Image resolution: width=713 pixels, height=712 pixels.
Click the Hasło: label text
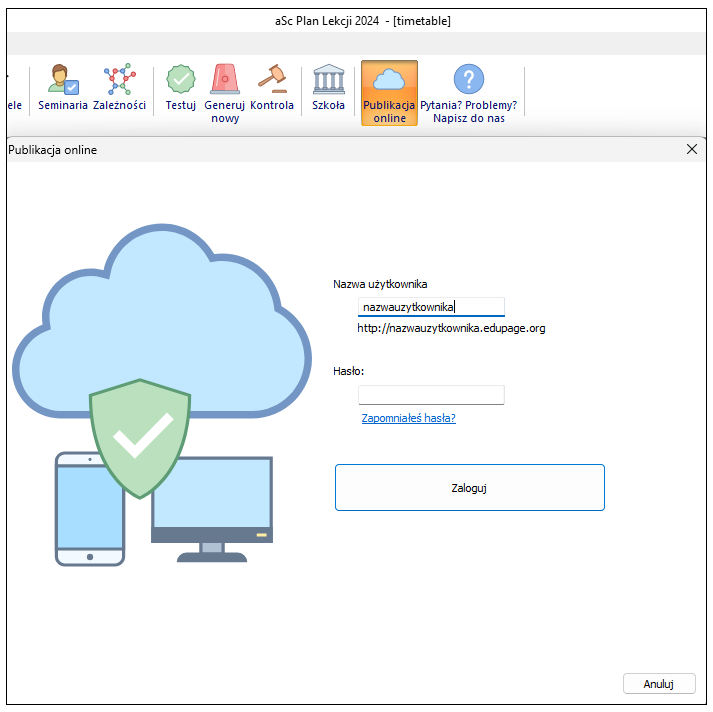[x=348, y=371]
